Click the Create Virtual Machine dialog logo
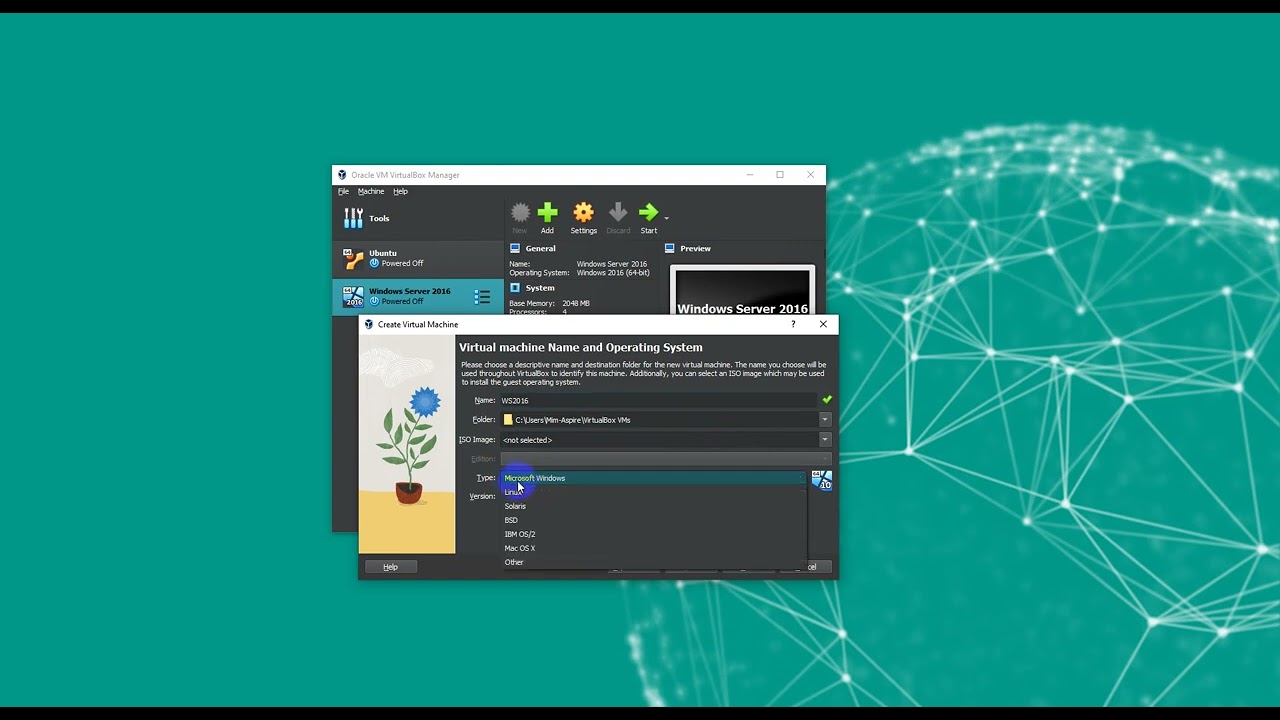 click(x=369, y=324)
